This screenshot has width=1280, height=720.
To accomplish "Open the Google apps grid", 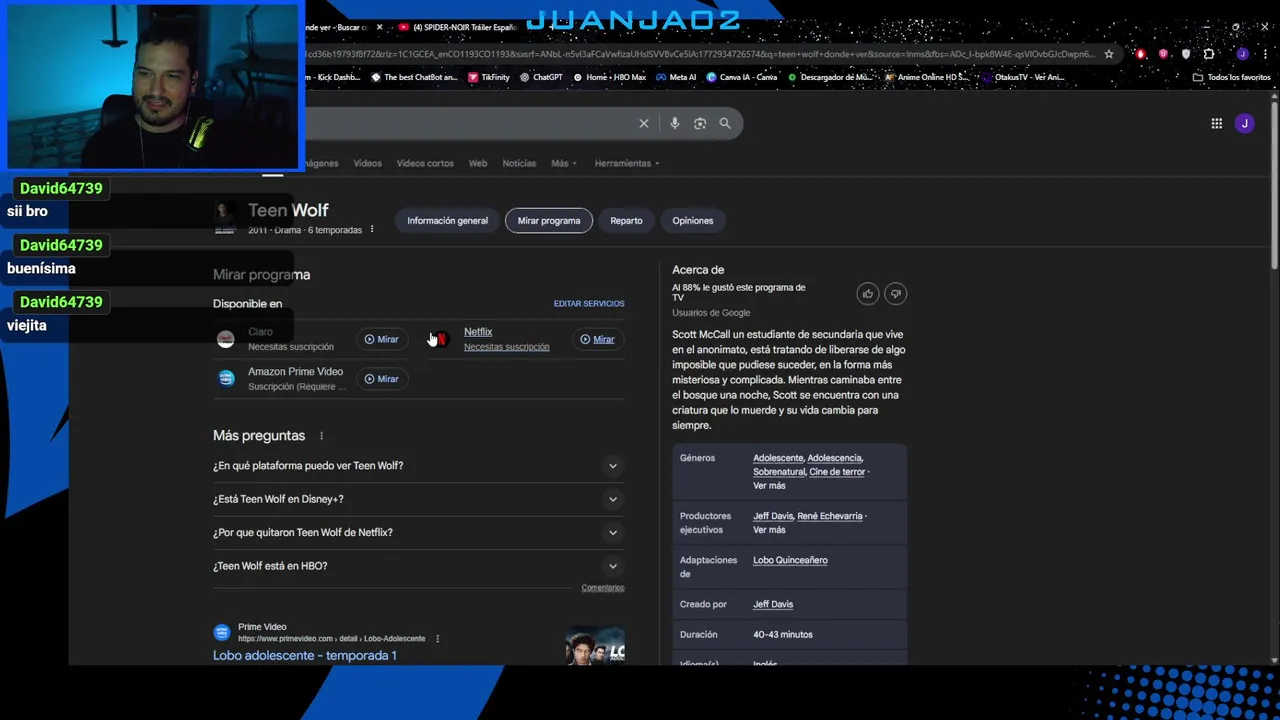I will click(1217, 123).
